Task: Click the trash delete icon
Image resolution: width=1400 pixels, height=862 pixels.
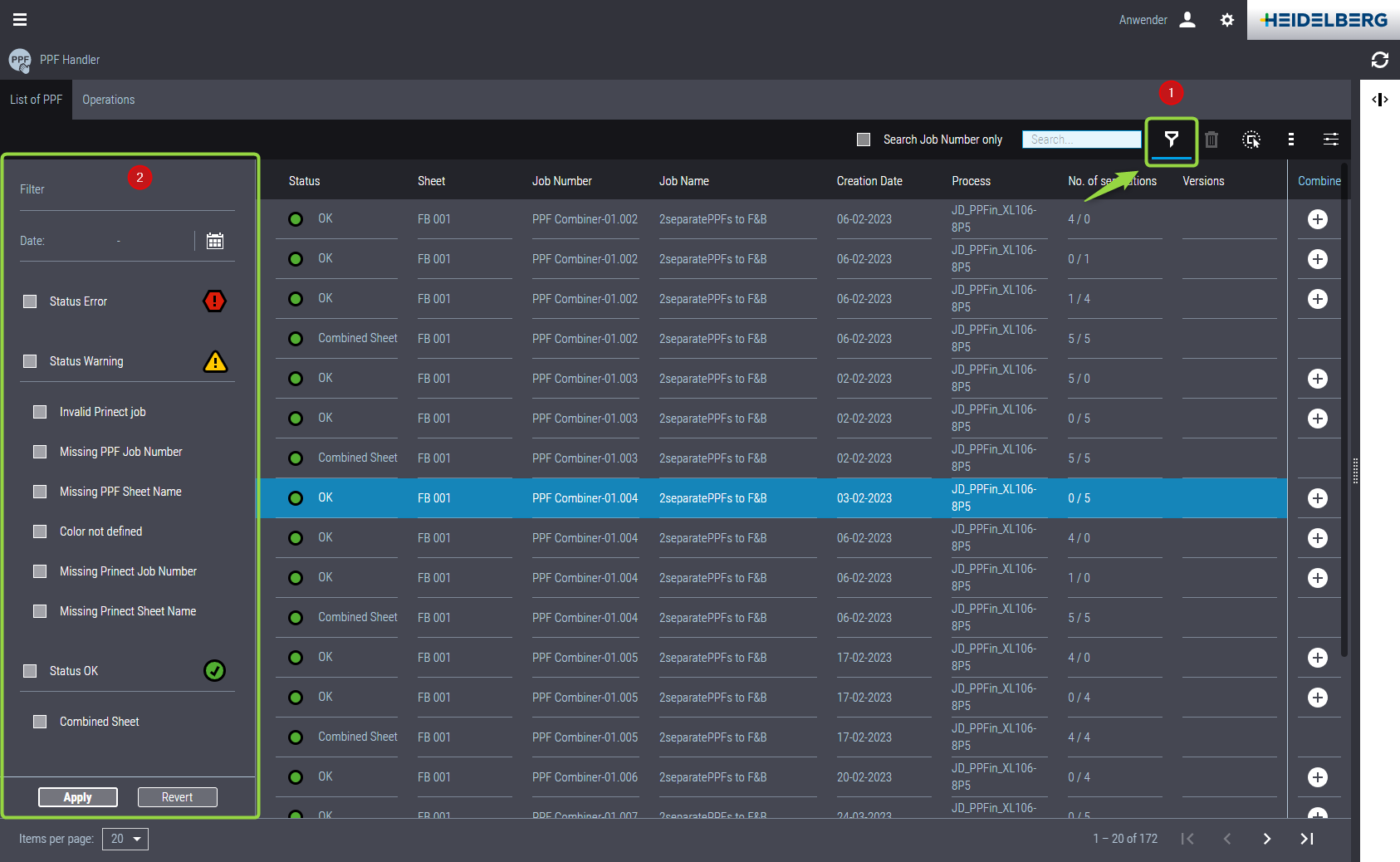Action: [1212, 140]
